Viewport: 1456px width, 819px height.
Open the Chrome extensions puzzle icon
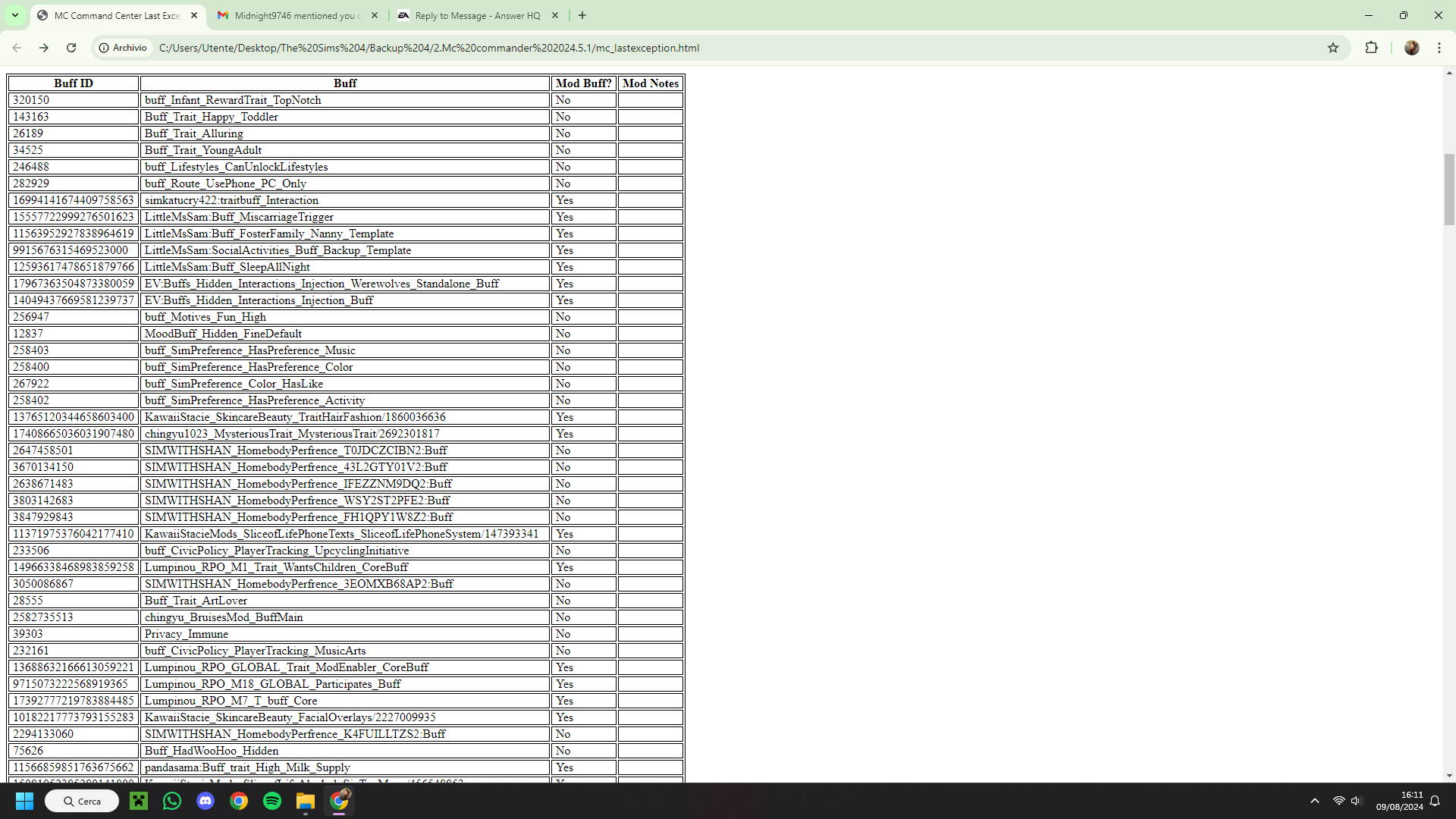click(x=1373, y=48)
